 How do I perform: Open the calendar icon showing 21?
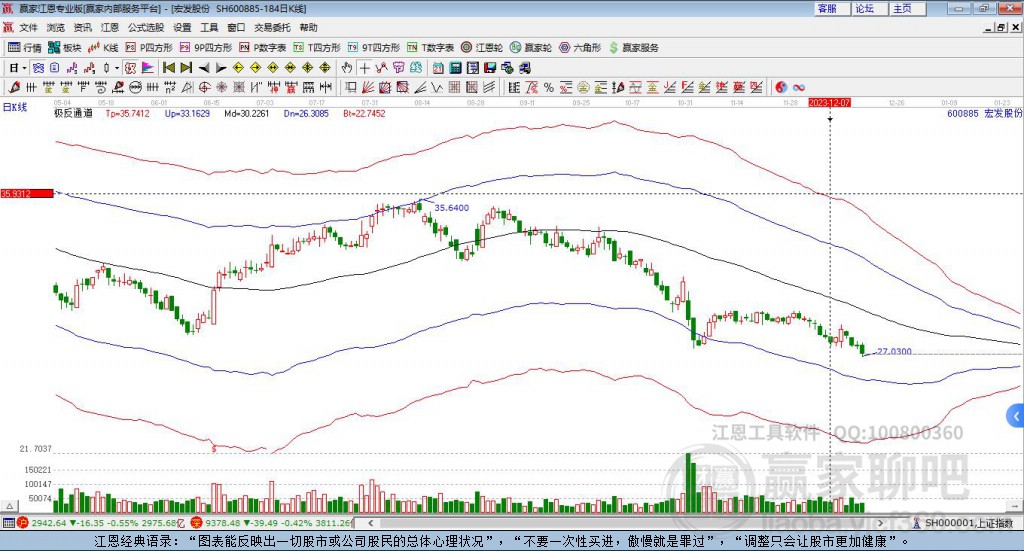click(x=438, y=68)
